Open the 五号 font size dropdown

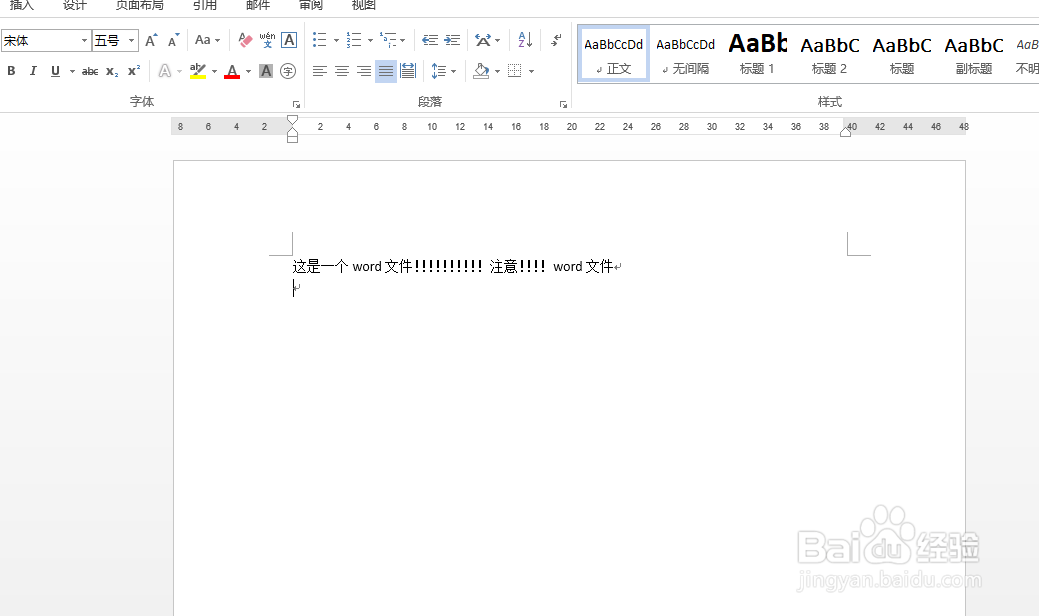[131, 40]
